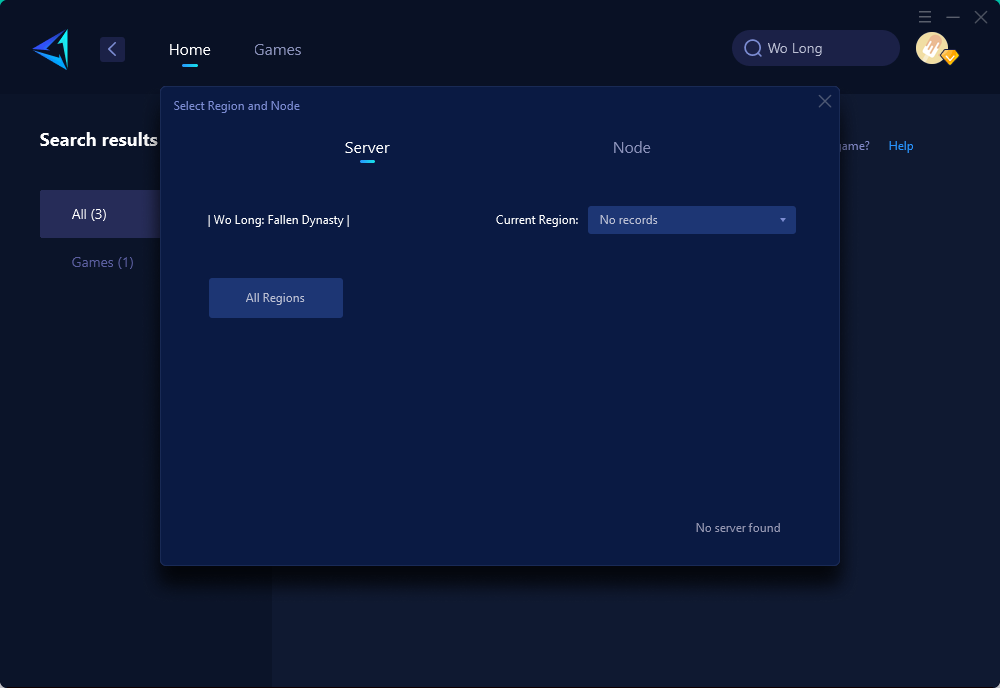Switch to the Games tab
The width and height of the screenshot is (1000, 688).
pyautogui.click(x=277, y=50)
